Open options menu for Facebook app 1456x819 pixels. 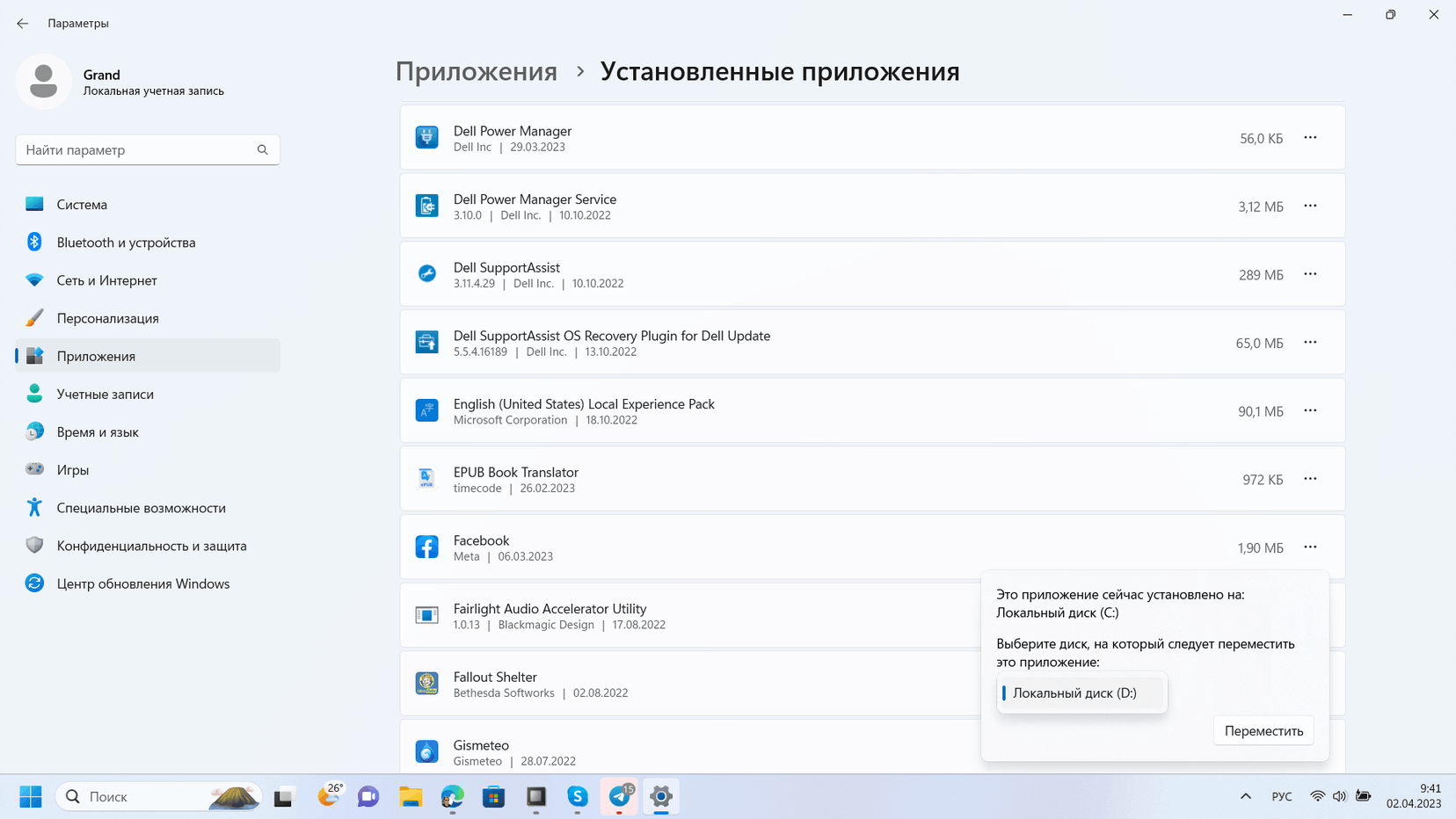[x=1310, y=547]
